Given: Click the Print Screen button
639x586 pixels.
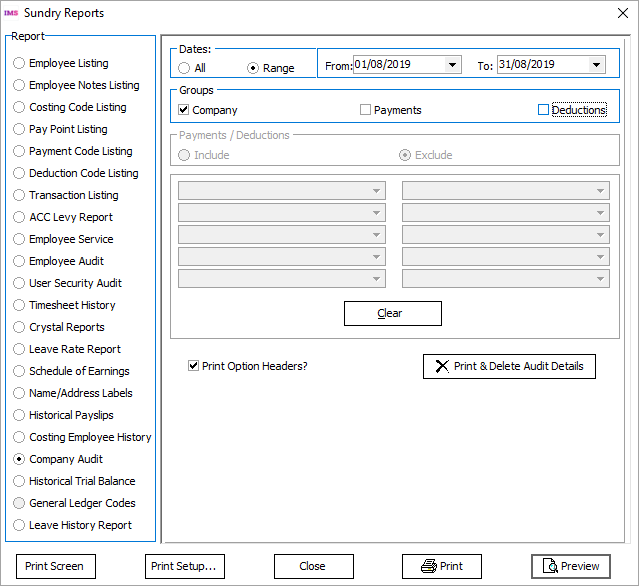Looking at the screenshot, I should [55, 566].
